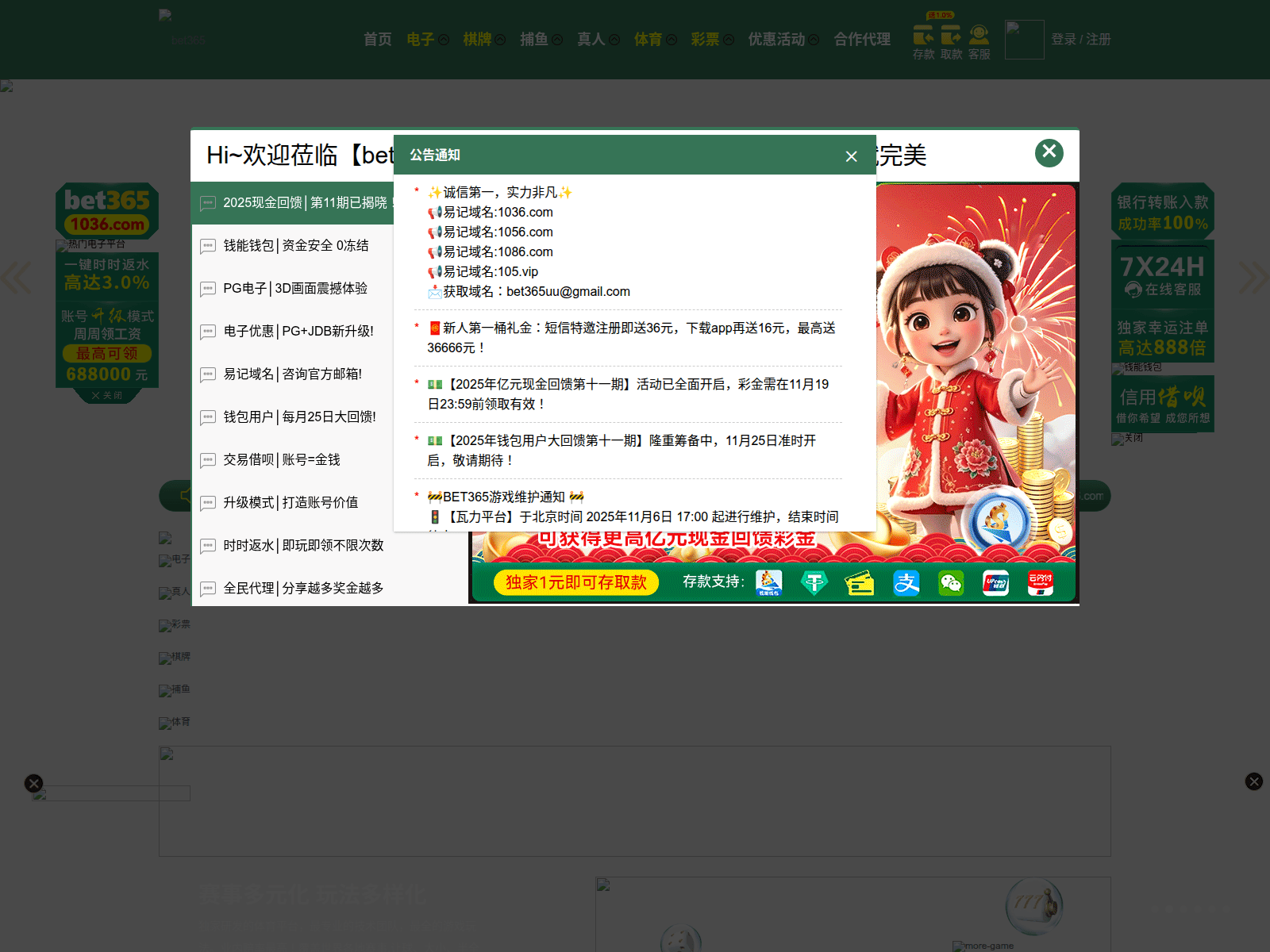1270x952 pixels.
Task: Dismiss the bottom-left floating ad with its X
Action: pos(33,783)
